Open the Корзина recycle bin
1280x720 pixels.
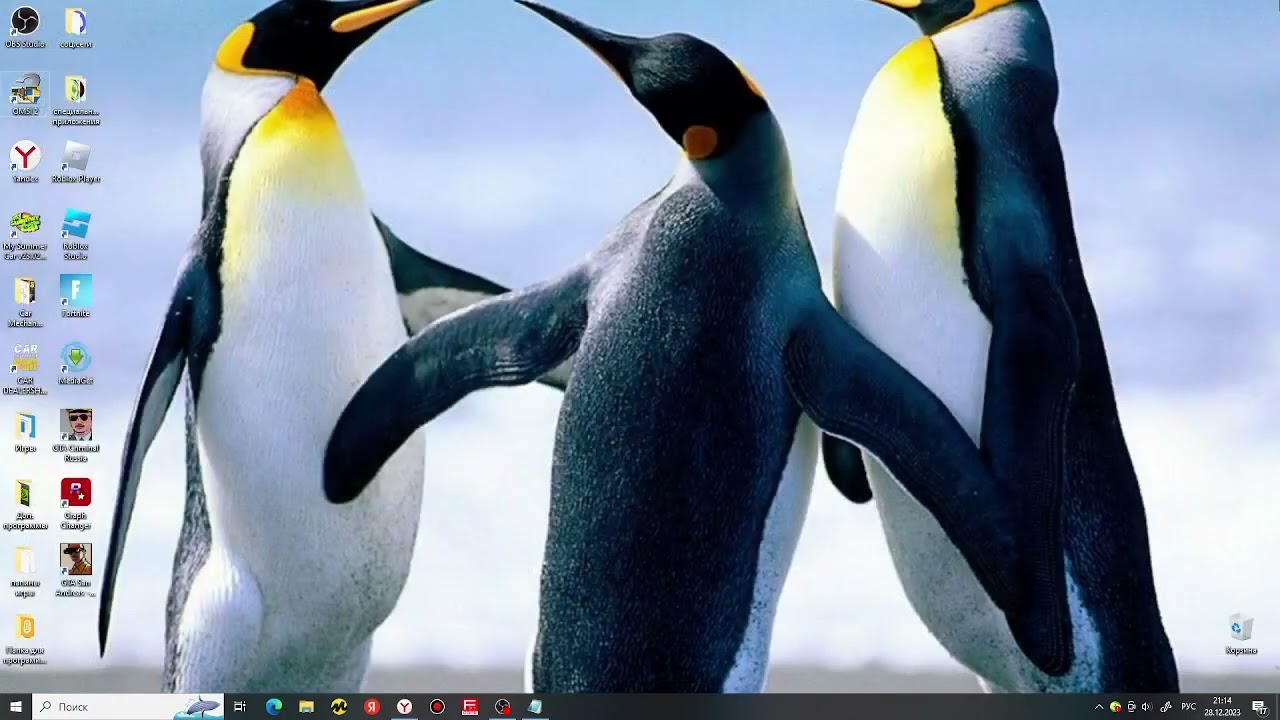(1241, 634)
